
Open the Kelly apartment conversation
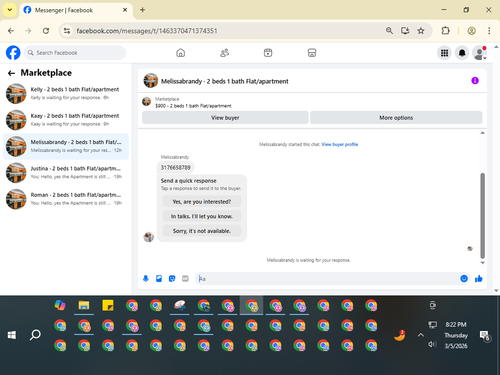click(x=66, y=93)
